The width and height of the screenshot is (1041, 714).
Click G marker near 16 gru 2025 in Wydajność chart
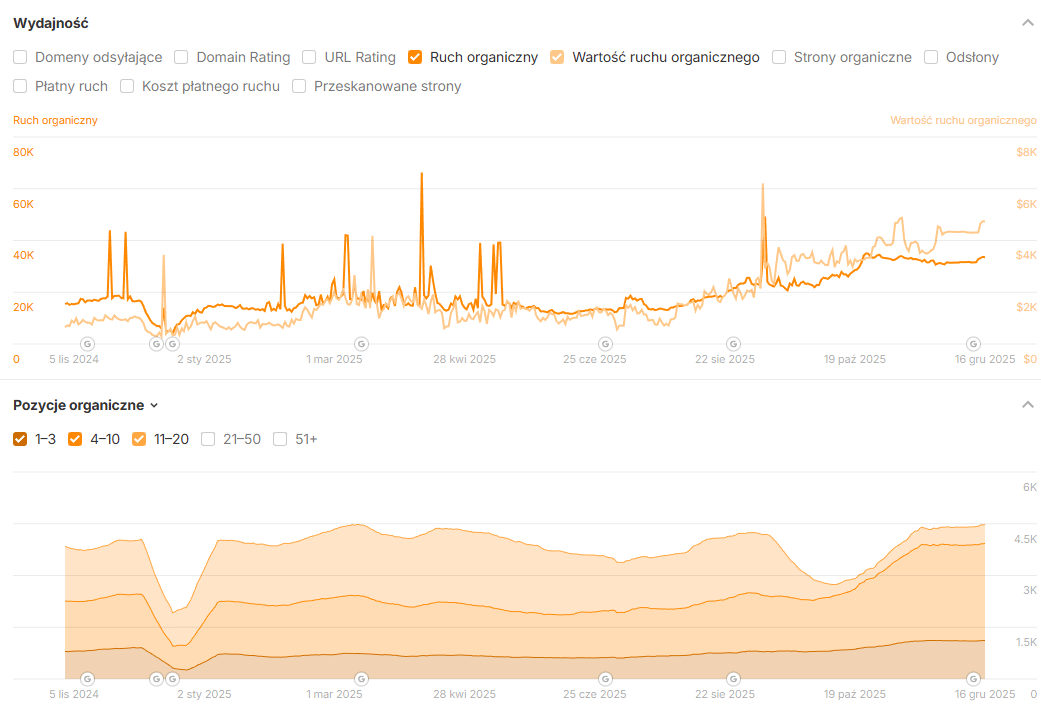[972, 343]
